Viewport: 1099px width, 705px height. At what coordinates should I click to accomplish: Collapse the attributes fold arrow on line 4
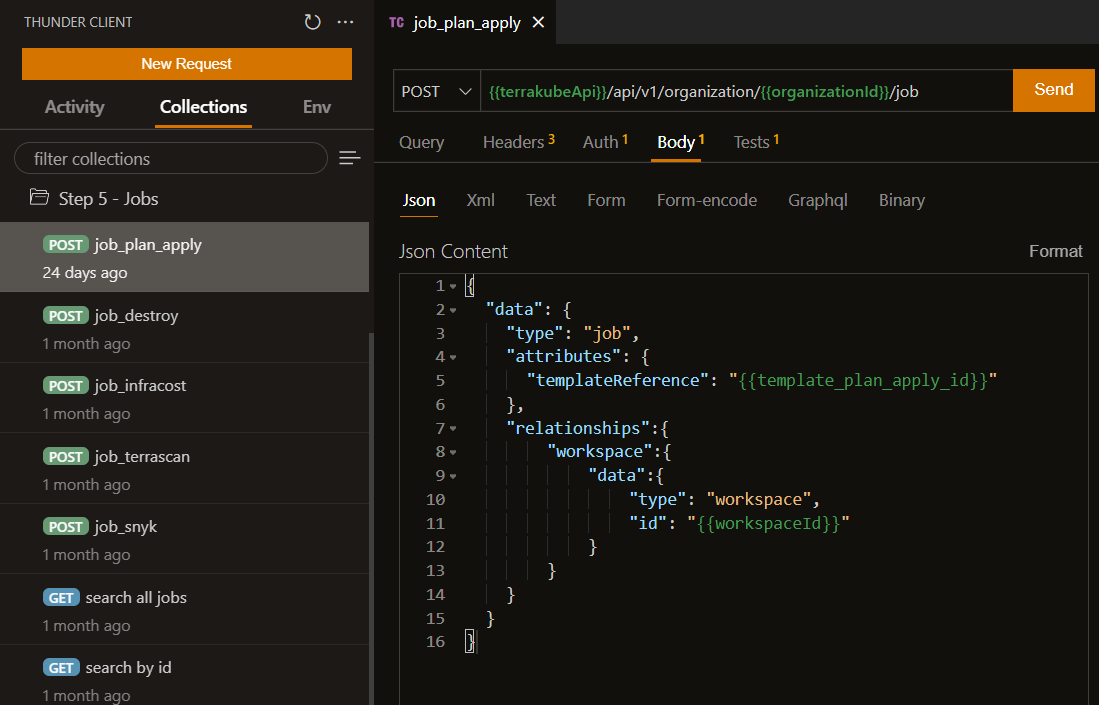pyautogui.click(x=453, y=357)
